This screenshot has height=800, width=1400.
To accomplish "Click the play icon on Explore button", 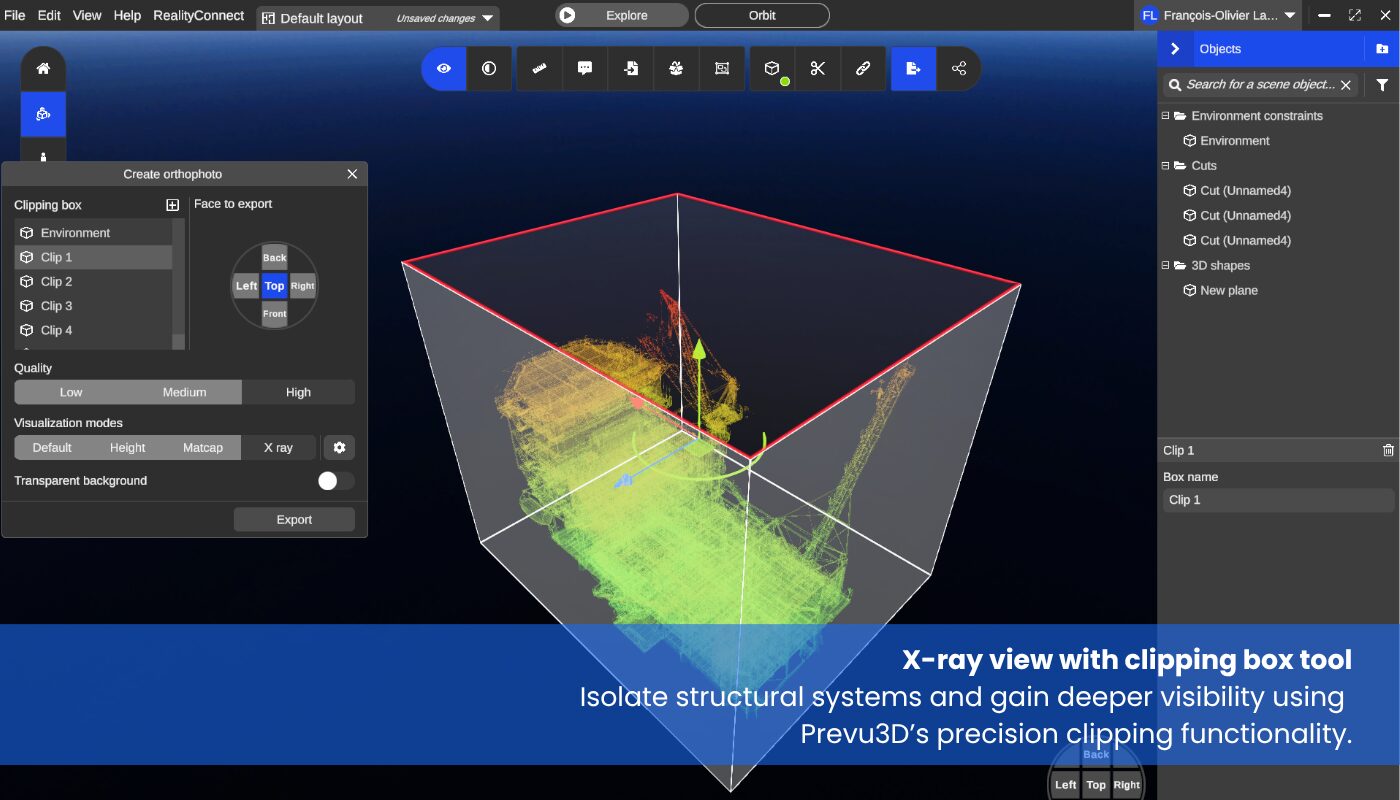I will point(567,15).
